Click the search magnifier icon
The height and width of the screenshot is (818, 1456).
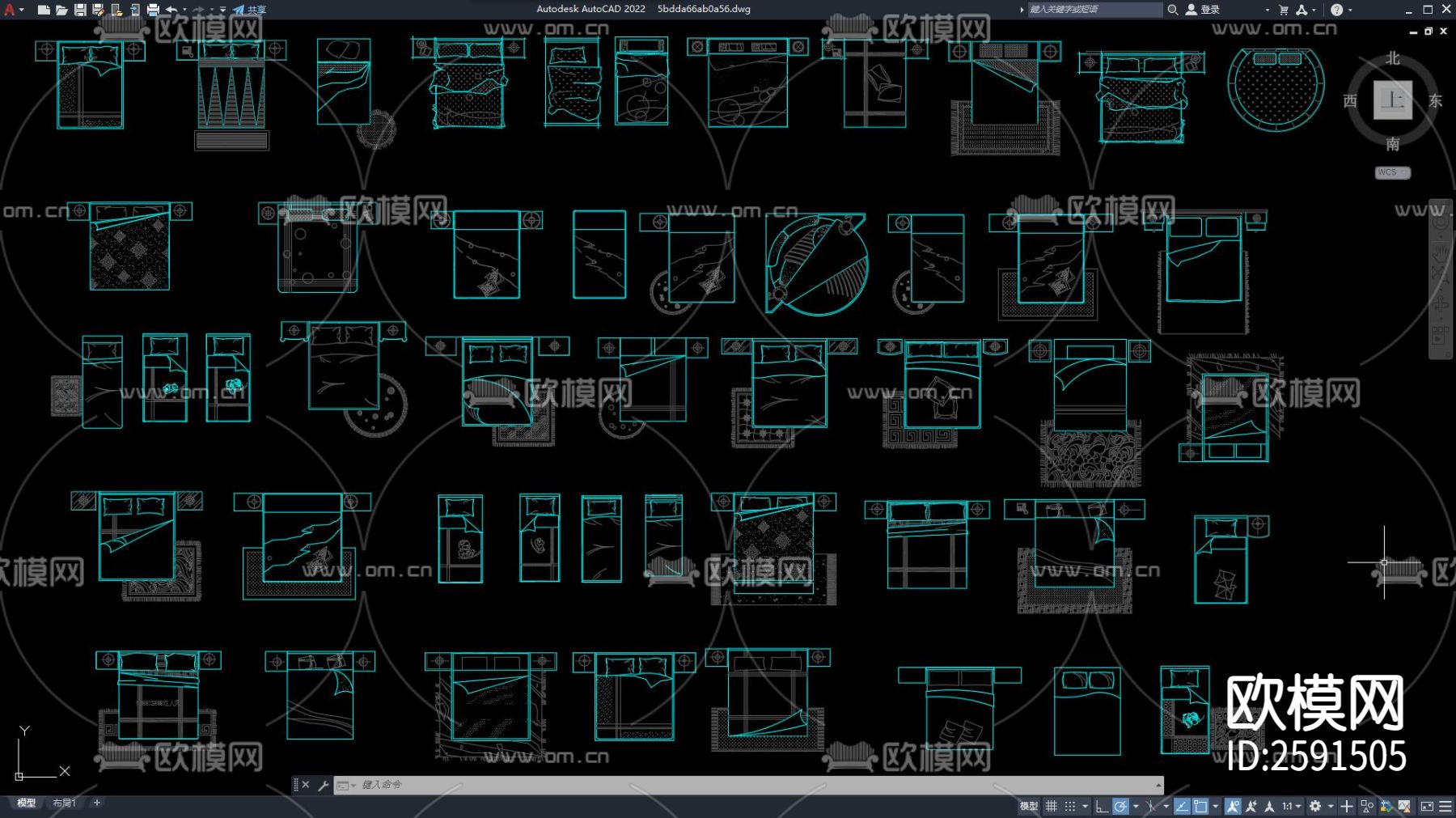coord(1172,10)
